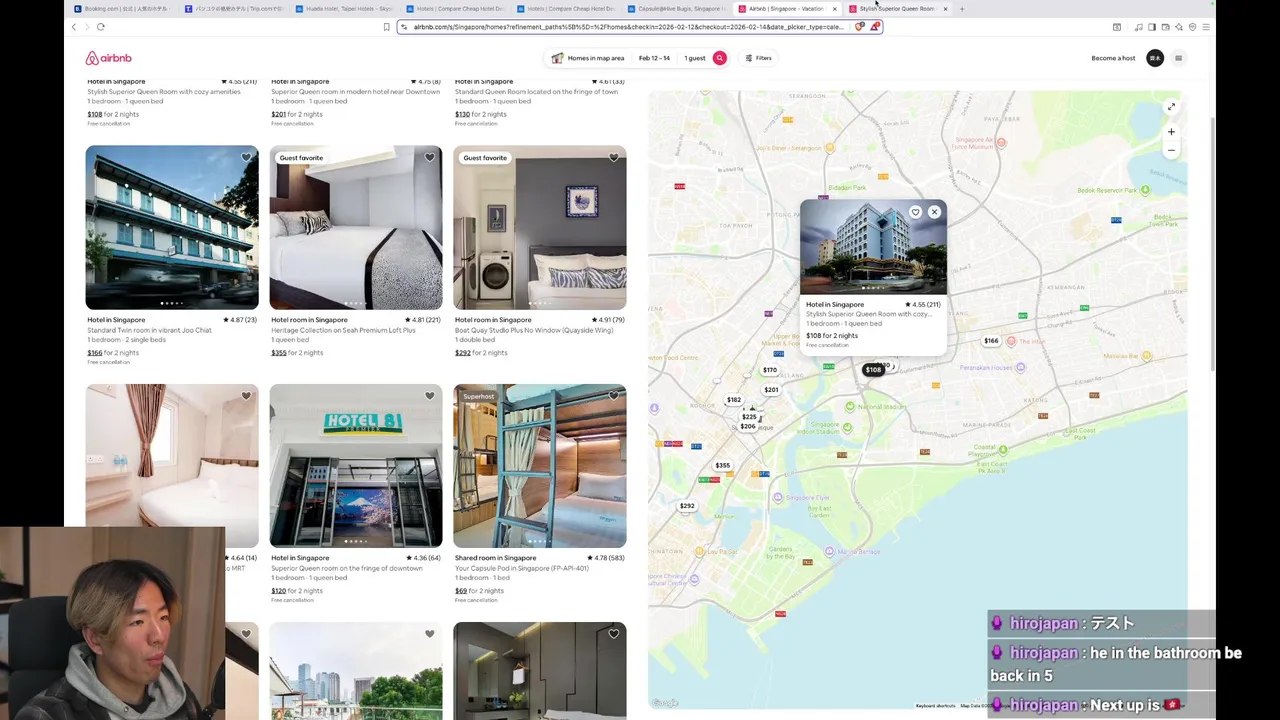
Task: Switch to the Trip.com browser tab
Action: (234, 9)
